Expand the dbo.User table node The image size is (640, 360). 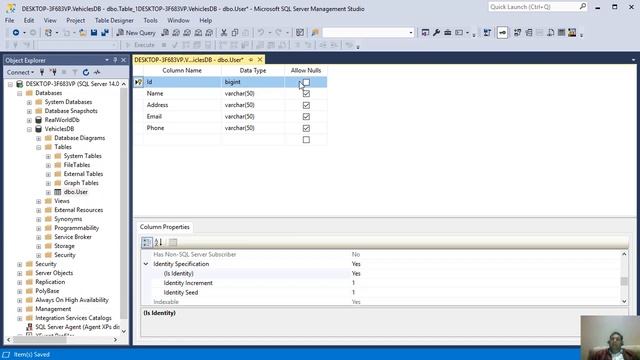coord(48,192)
